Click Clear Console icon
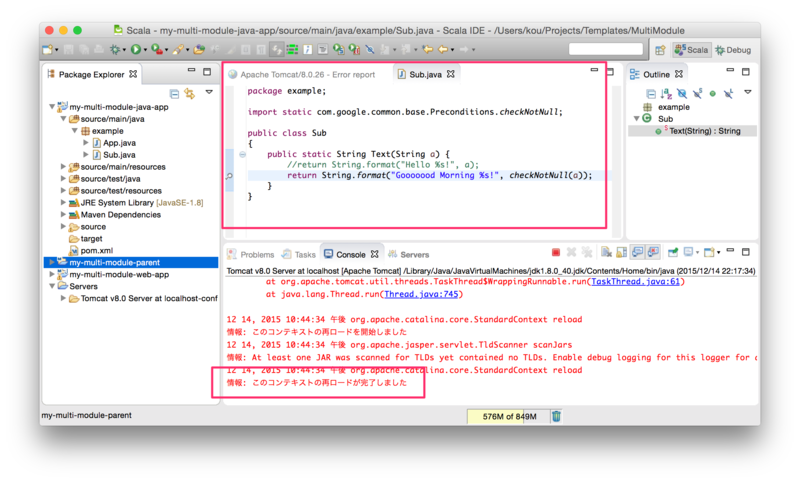This screenshot has height=482, width=800. pyautogui.click(x=605, y=252)
